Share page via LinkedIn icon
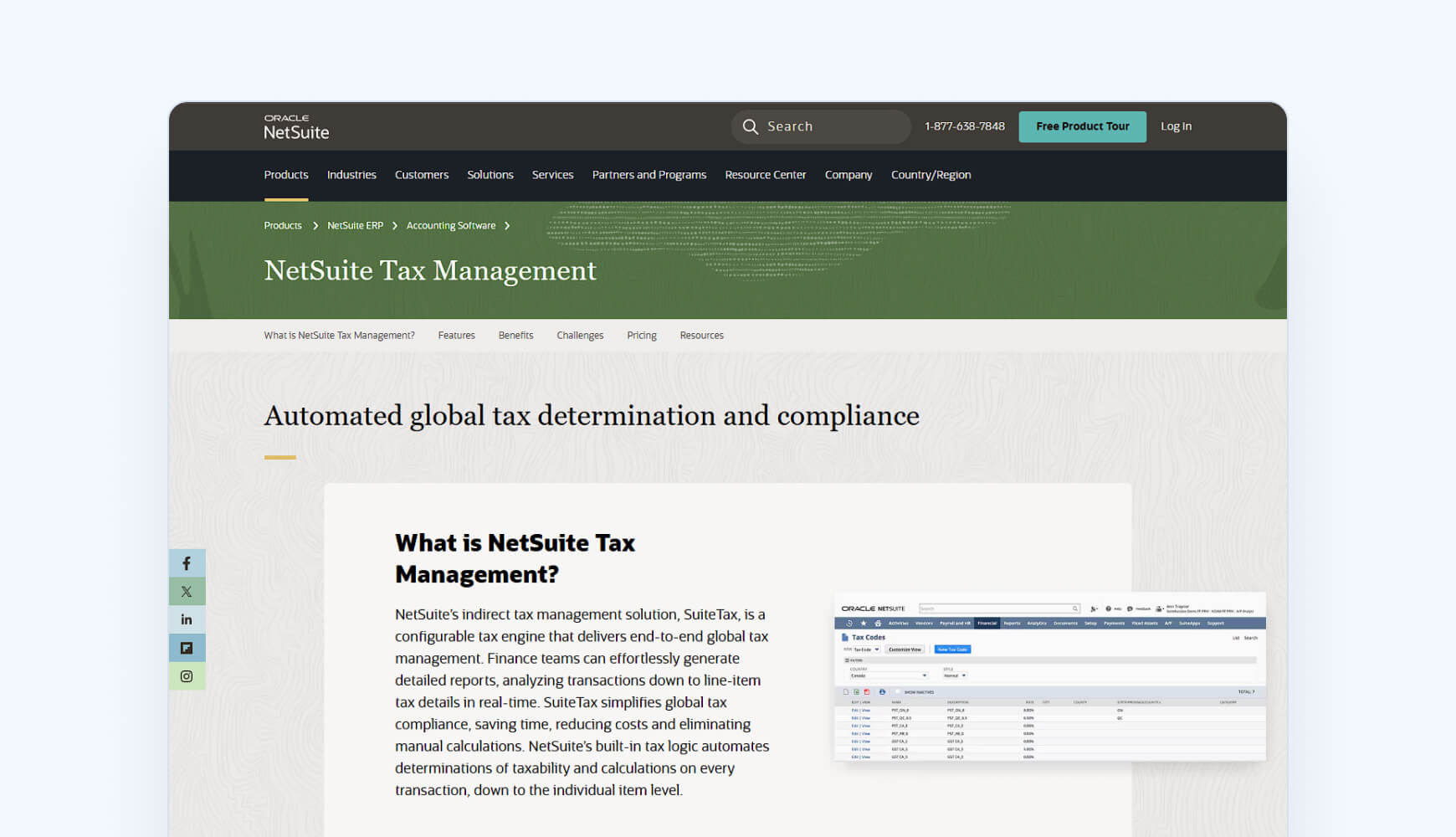This screenshot has height=837, width=1456. pos(187,619)
